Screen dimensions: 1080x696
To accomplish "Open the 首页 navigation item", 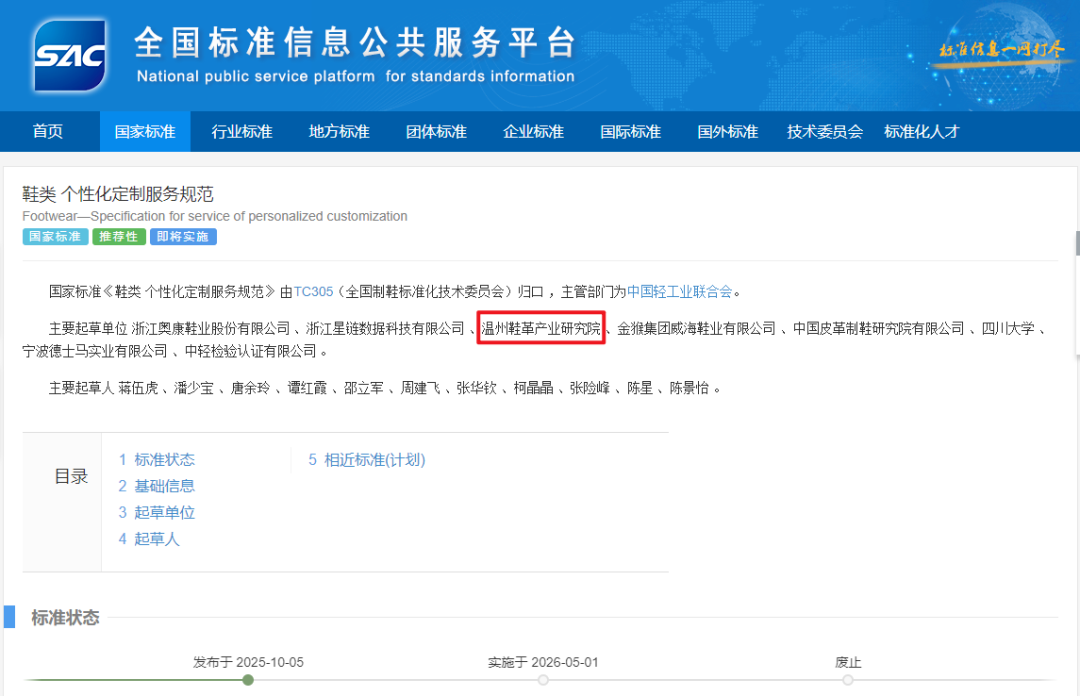I will [x=48, y=131].
